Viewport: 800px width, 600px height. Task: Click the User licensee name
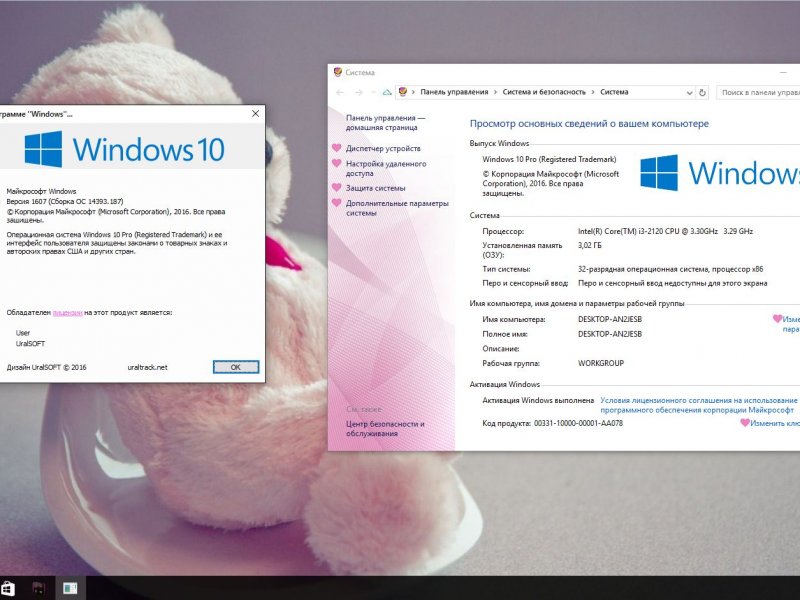[23, 333]
